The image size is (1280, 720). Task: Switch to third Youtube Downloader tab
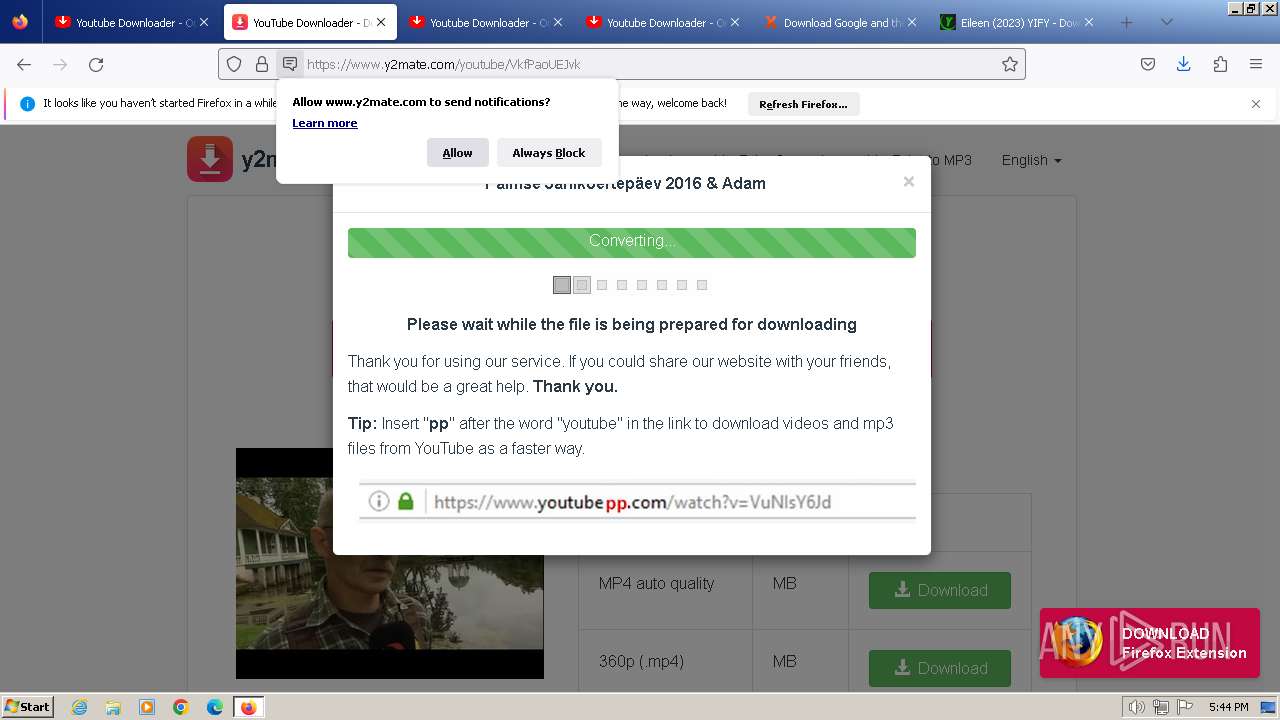(x=485, y=22)
